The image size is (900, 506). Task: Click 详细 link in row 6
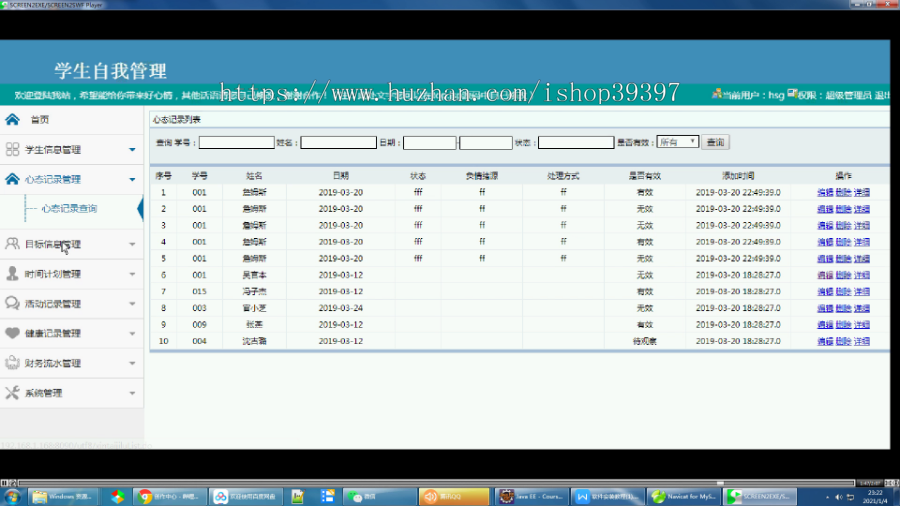[862, 275]
